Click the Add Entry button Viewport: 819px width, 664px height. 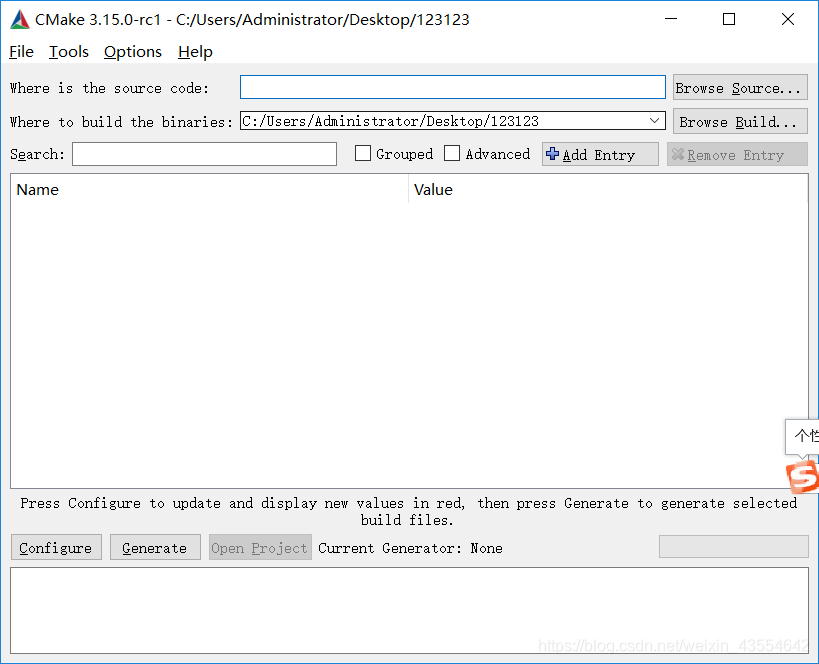600,154
